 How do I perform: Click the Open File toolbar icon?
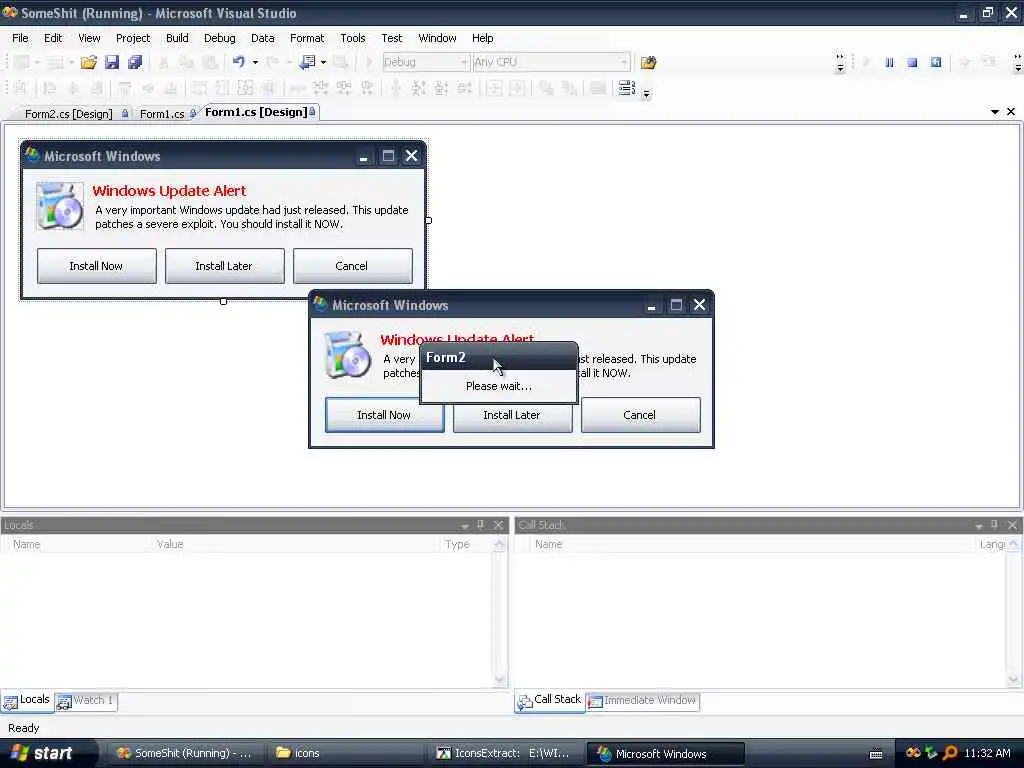point(88,62)
